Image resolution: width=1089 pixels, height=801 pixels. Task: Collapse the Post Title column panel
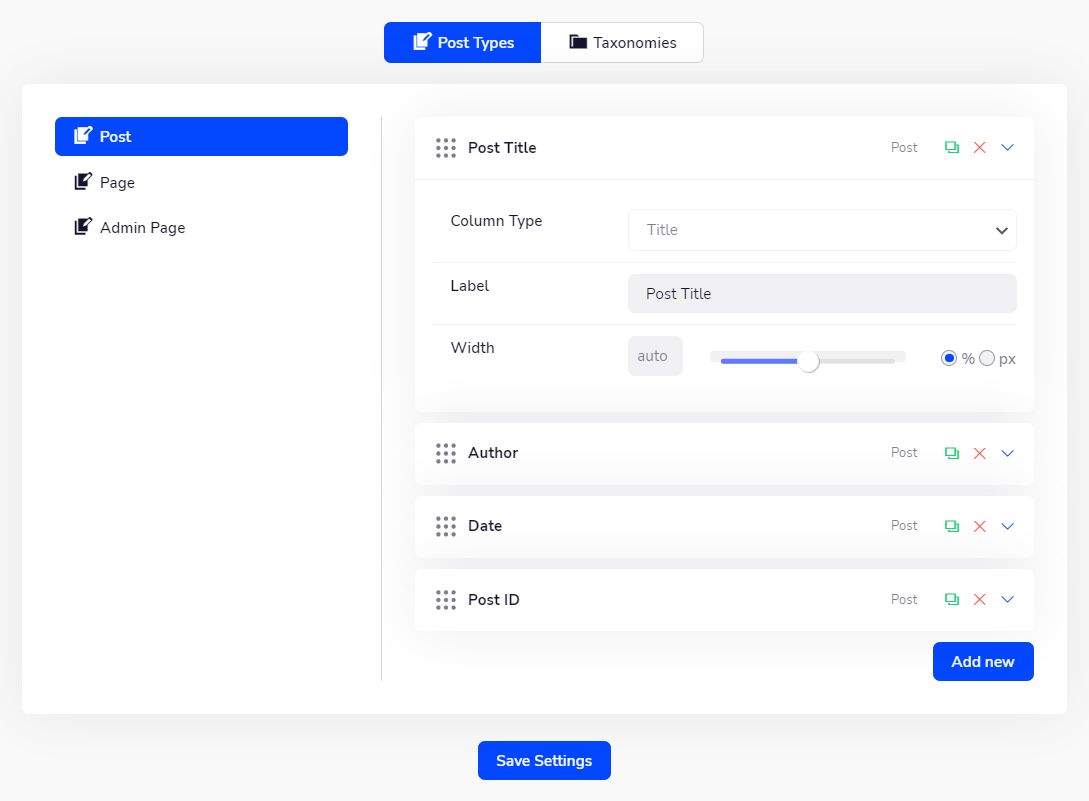1007,148
